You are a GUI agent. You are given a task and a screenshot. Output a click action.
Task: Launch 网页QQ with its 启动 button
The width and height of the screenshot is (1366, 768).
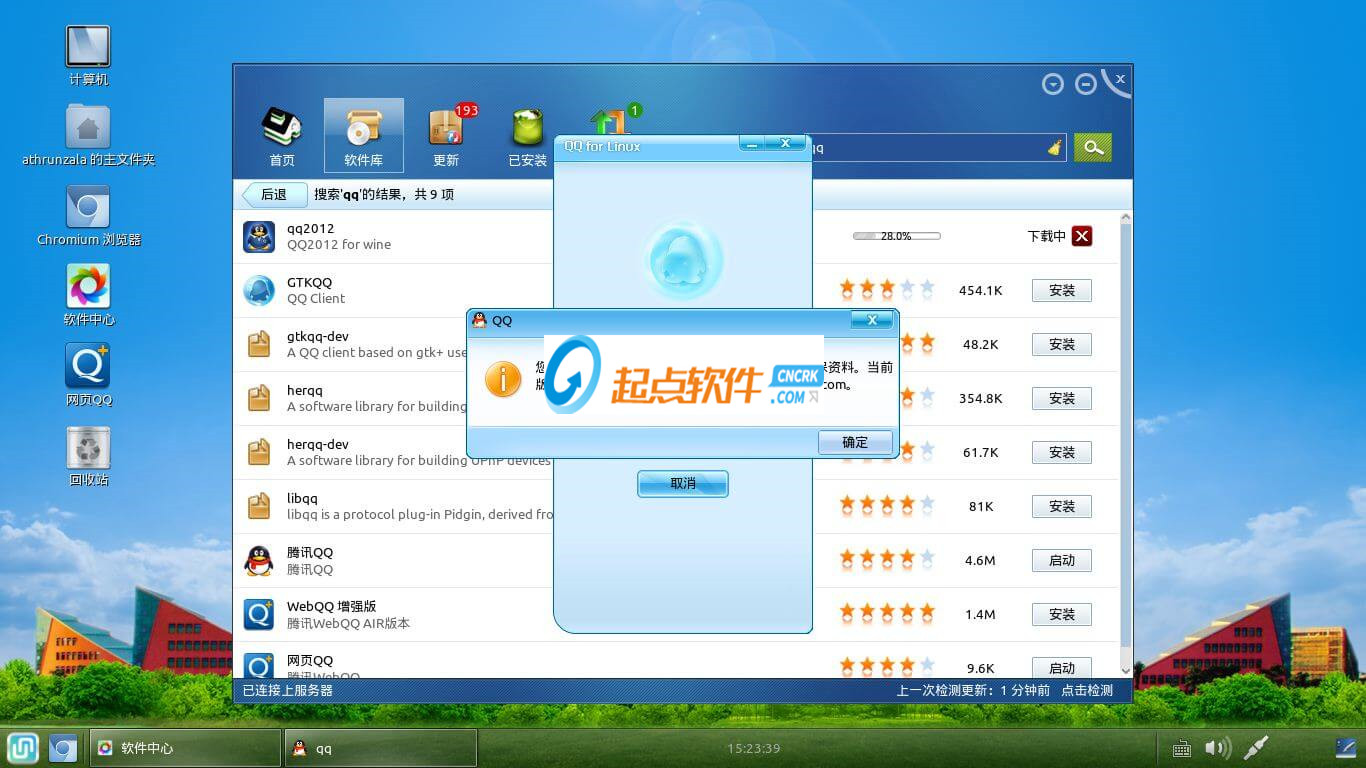click(1062, 668)
